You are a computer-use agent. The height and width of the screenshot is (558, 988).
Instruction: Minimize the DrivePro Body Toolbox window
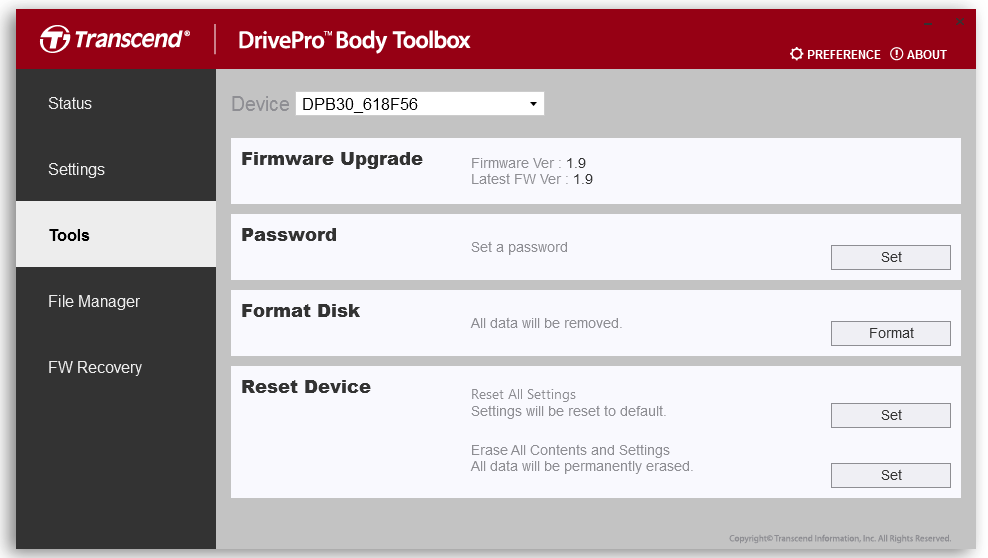click(x=928, y=22)
